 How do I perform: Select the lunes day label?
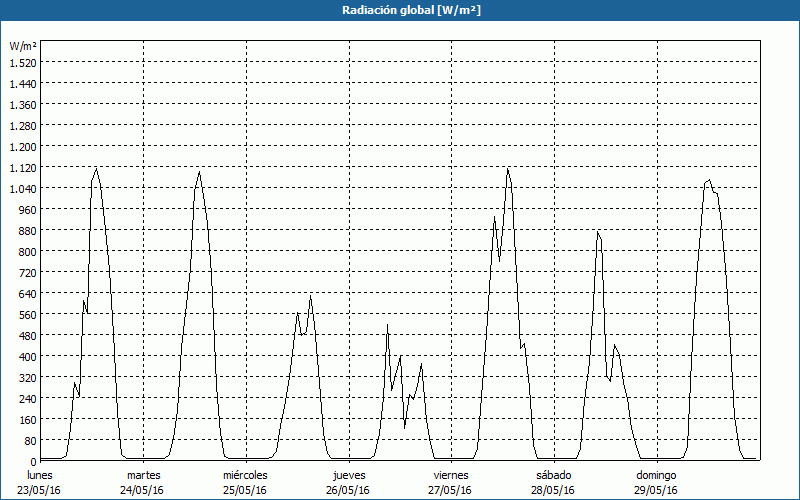click(x=40, y=474)
